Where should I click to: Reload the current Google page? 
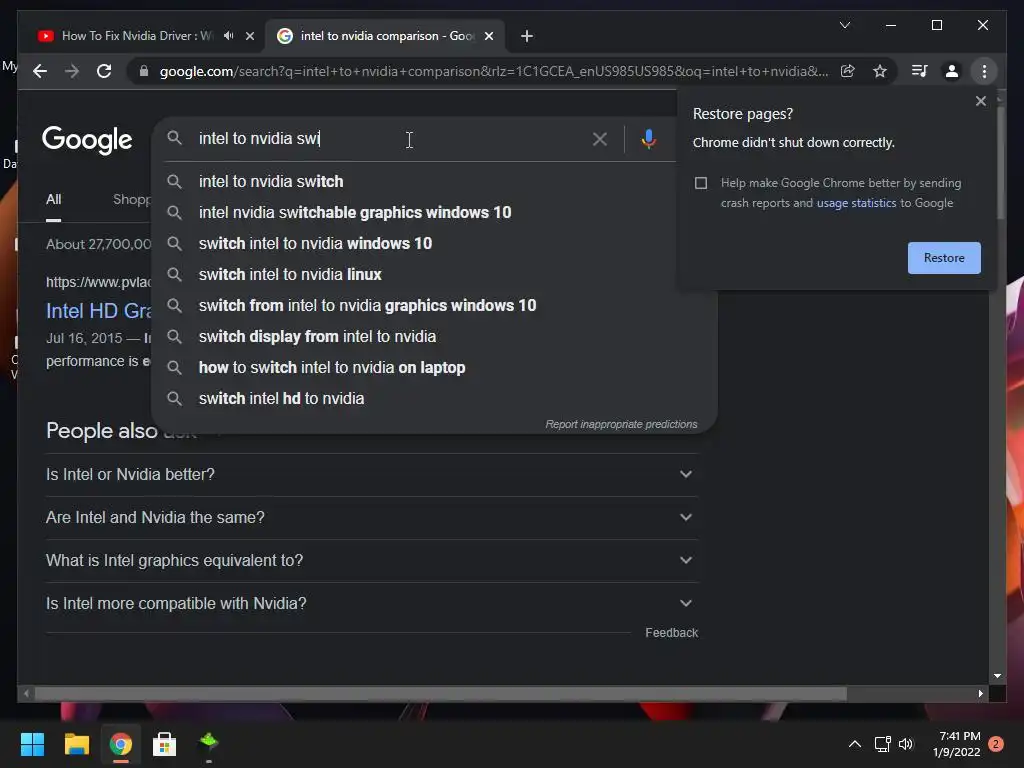pyautogui.click(x=104, y=71)
